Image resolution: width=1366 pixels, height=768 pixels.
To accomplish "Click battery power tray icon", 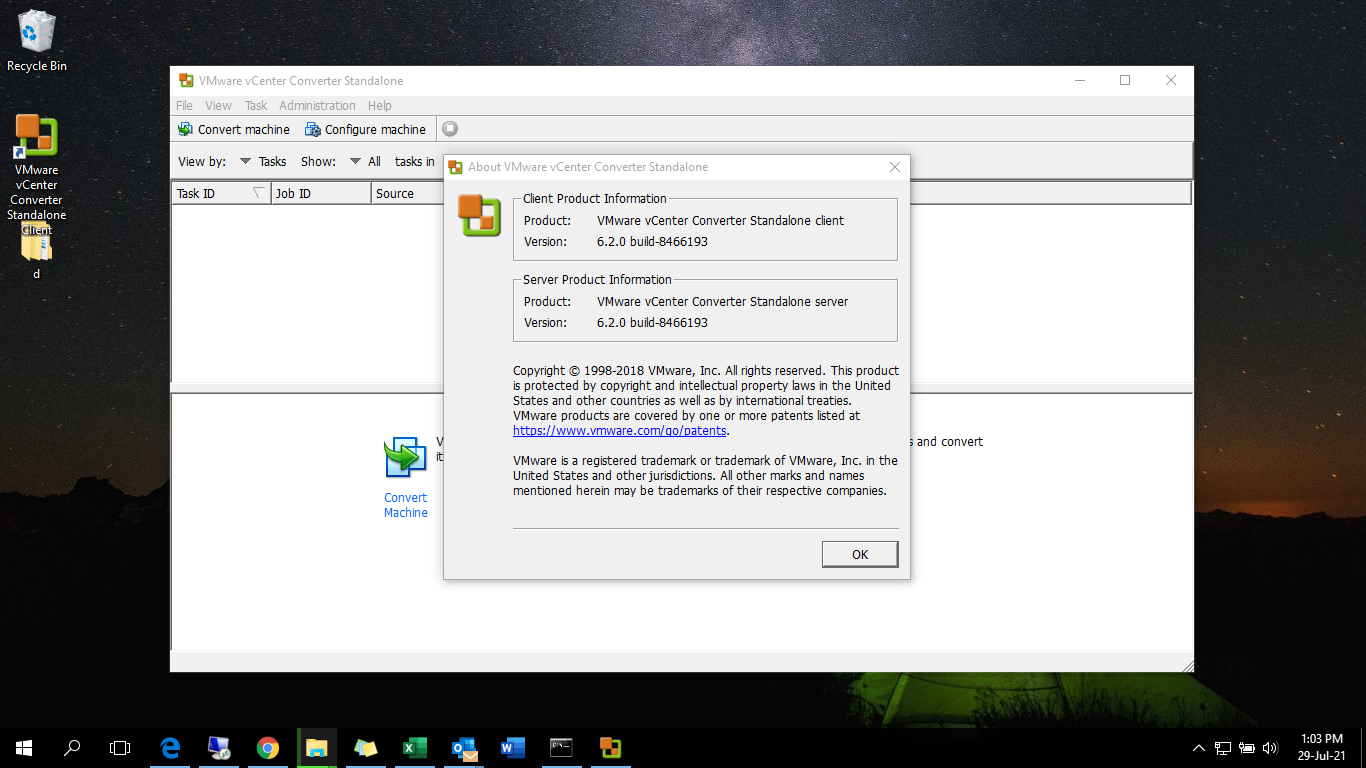I will click(x=1247, y=748).
